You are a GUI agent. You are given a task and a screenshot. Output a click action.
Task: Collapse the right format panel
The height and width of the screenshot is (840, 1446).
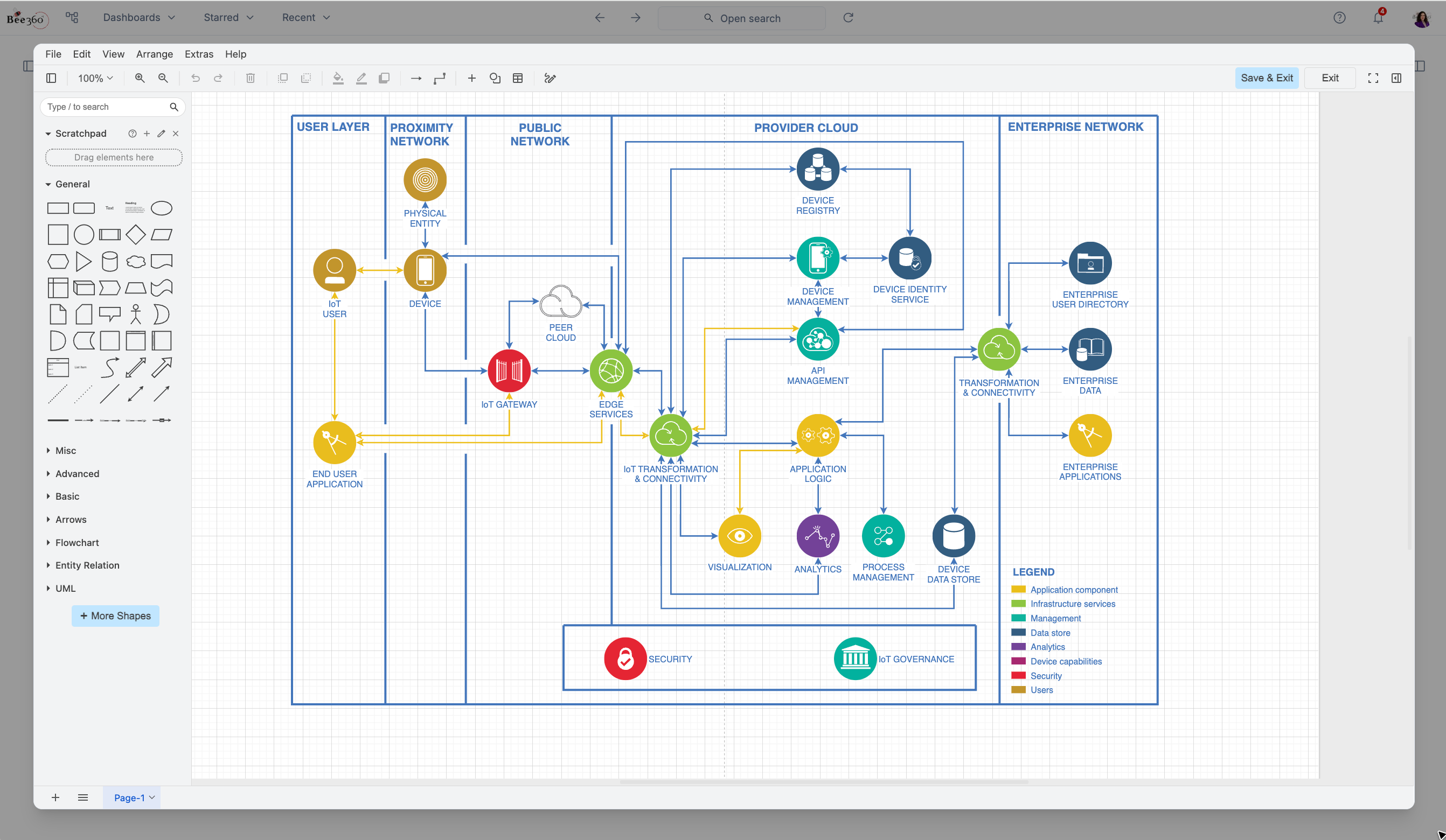coord(1396,78)
